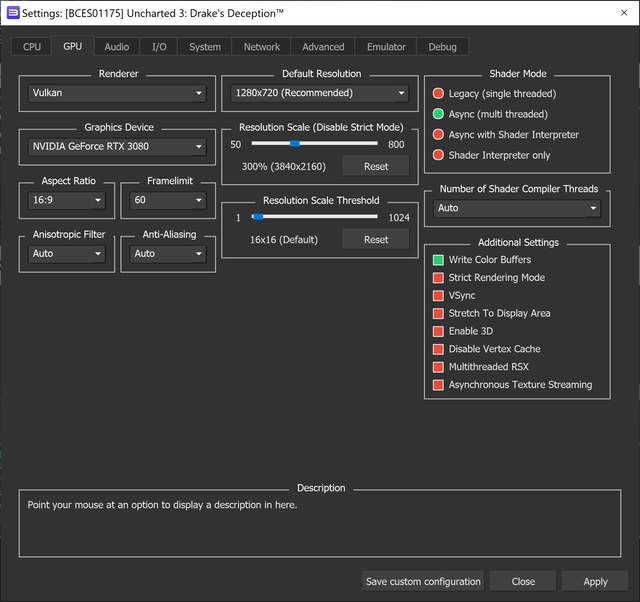Reset the Resolution Scale value
Viewport: 640px width, 602px height.
(376, 167)
